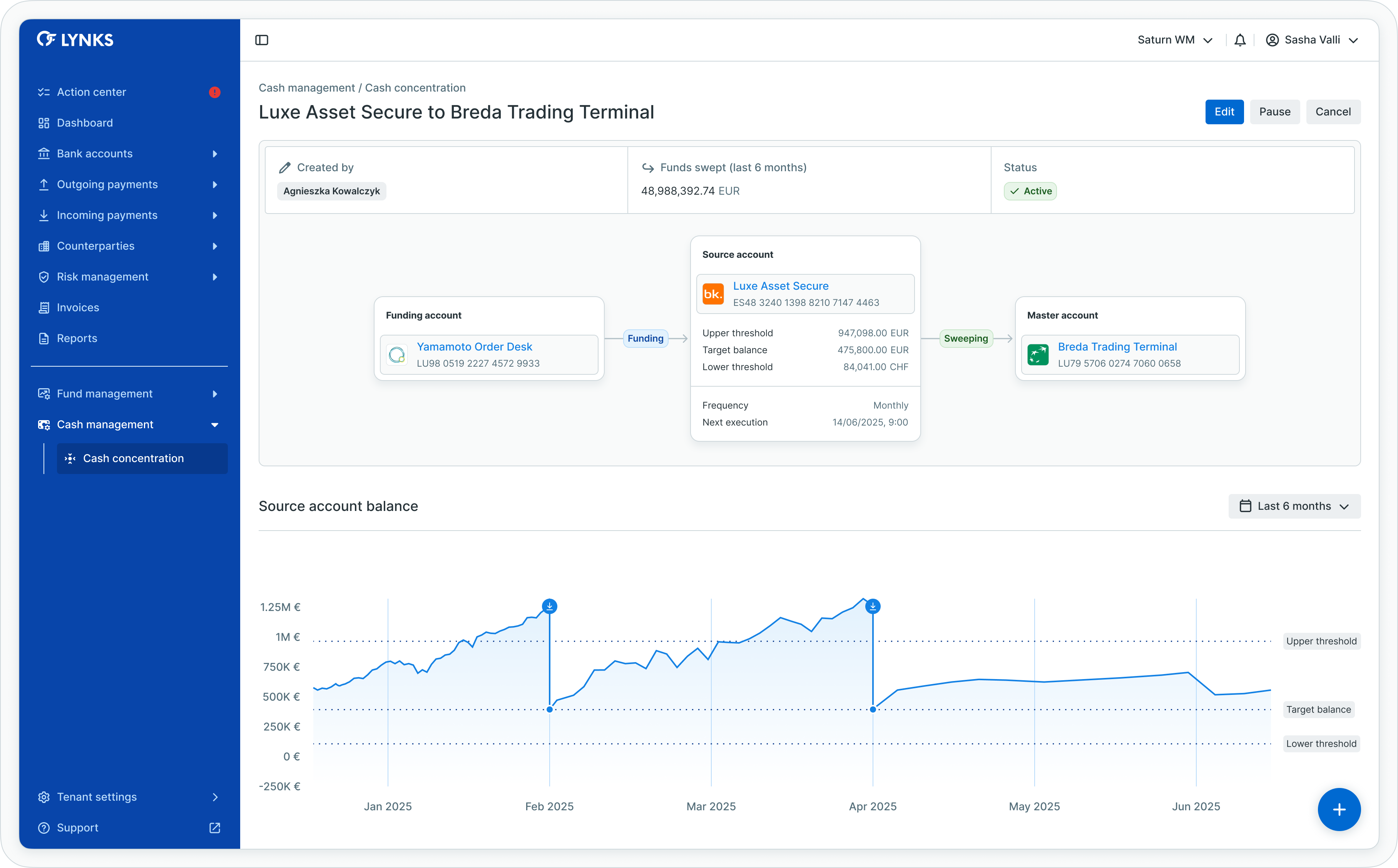Open the Invoices menu item
Screen dimensions: 1398x868
click(x=78, y=308)
